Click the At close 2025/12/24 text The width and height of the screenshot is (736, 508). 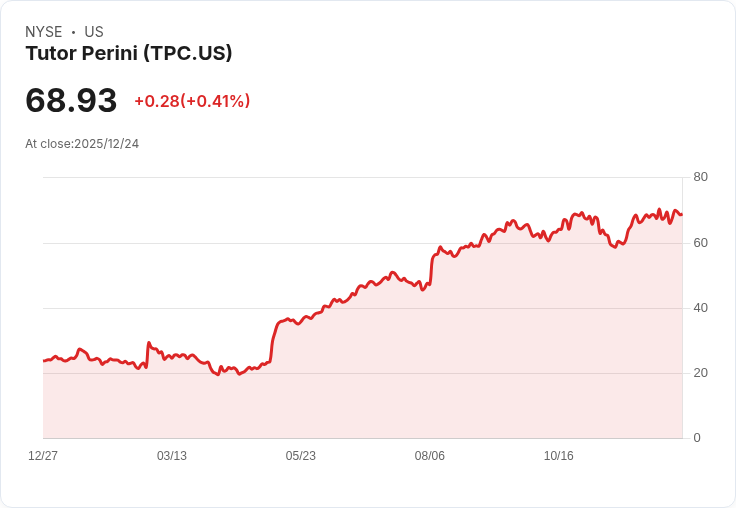point(82,144)
